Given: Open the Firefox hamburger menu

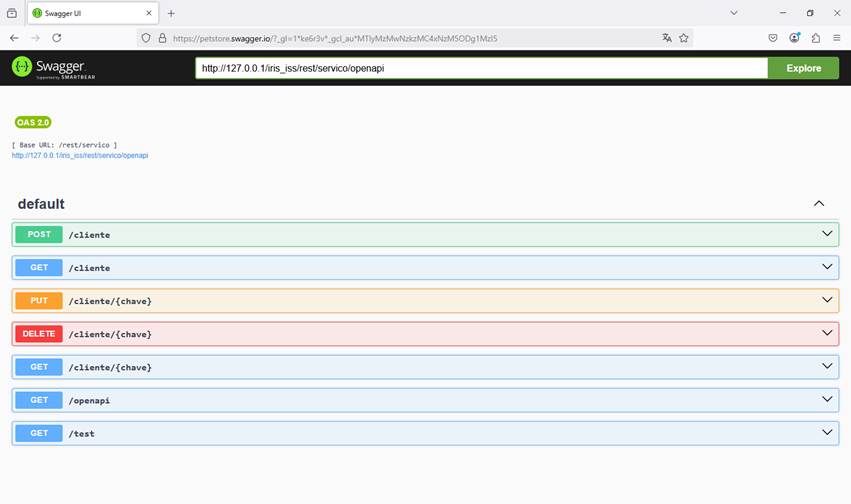Looking at the screenshot, I should click(x=837, y=38).
